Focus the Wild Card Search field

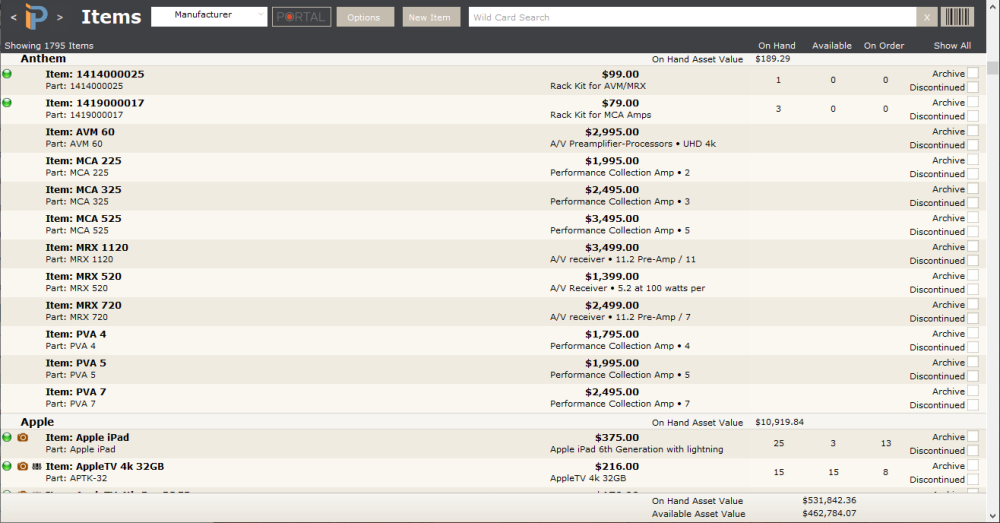pyautogui.click(x=692, y=17)
